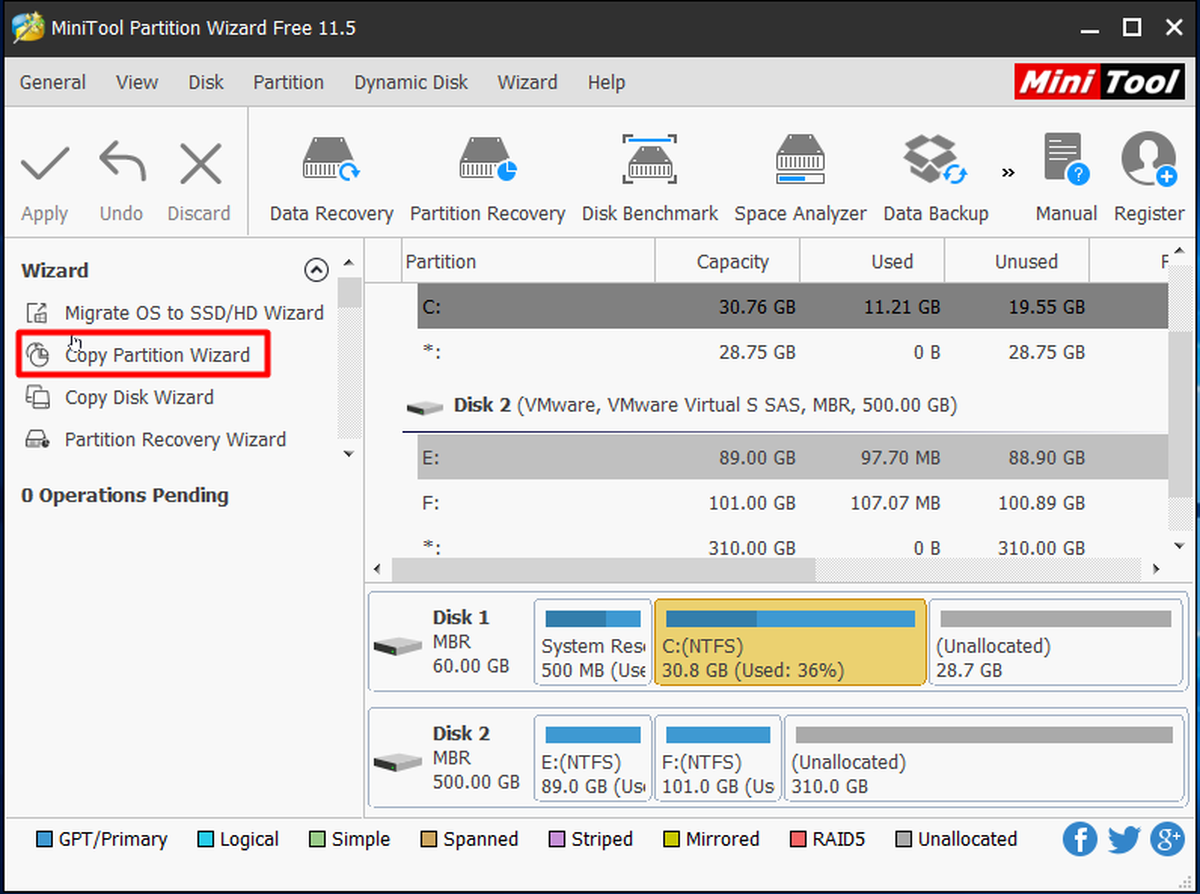The width and height of the screenshot is (1200, 894).
Task: Open the General menu
Action: coord(53,82)
